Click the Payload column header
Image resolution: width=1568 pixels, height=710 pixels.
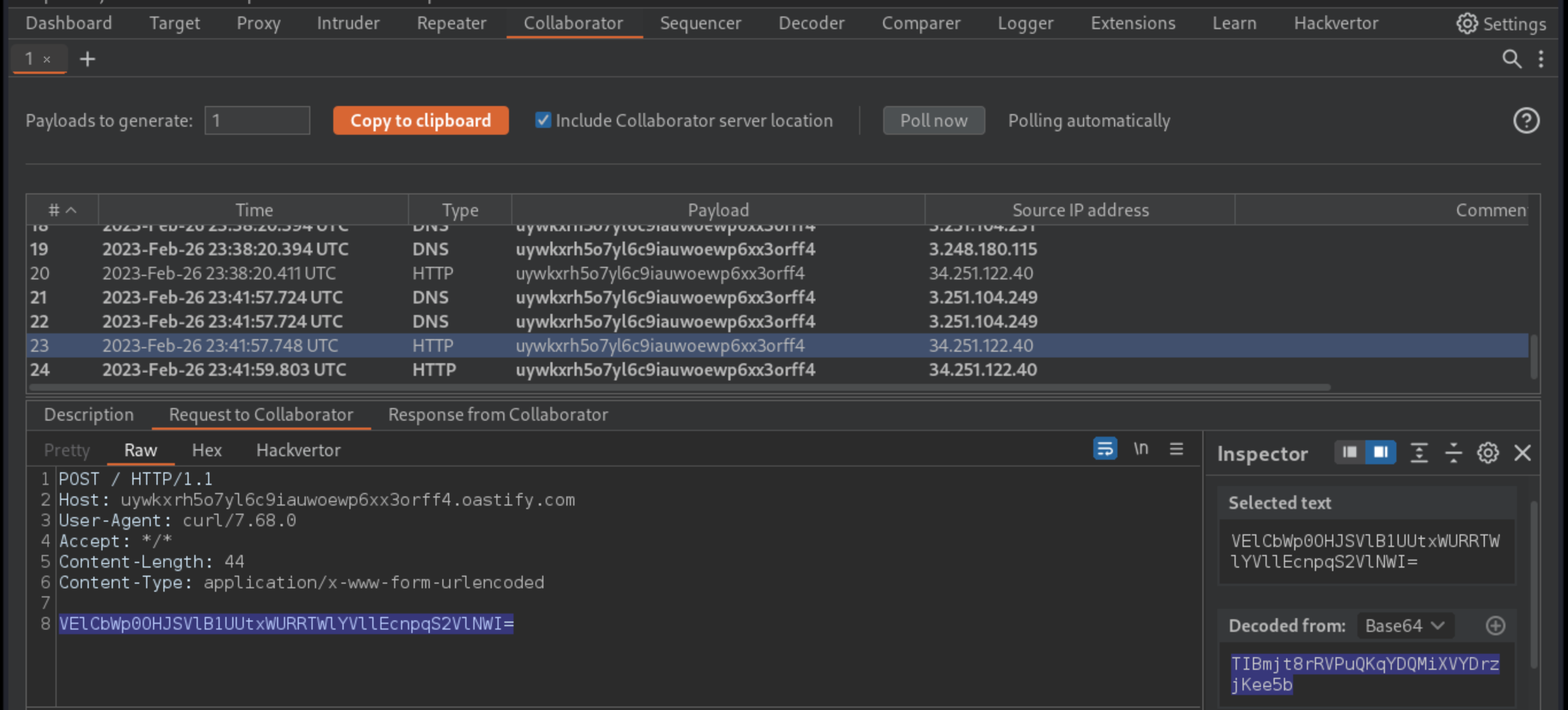718,210
